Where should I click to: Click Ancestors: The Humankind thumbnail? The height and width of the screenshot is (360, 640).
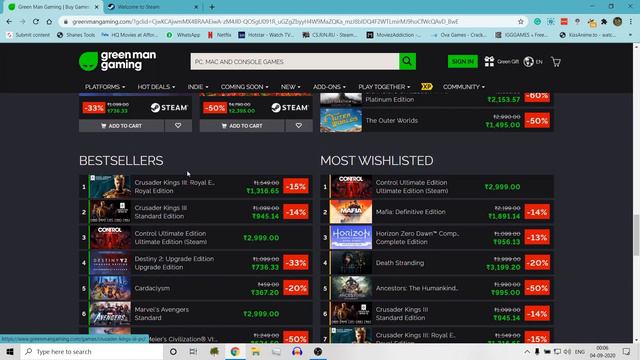pos(351,288)
